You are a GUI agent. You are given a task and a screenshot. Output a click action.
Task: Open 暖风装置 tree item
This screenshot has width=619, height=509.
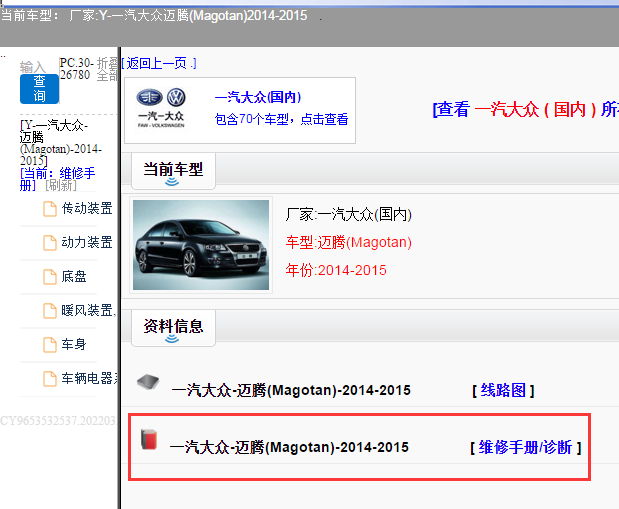pyautogui.click(x=88, y=310)
